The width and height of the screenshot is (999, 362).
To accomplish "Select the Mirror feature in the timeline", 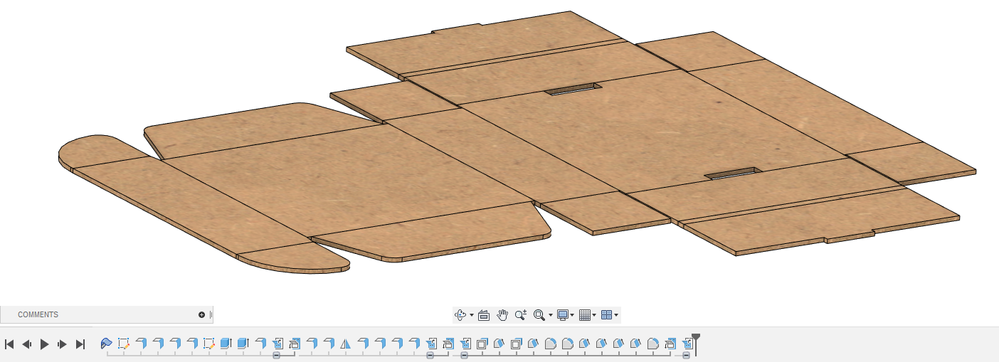I will (346, 344).
